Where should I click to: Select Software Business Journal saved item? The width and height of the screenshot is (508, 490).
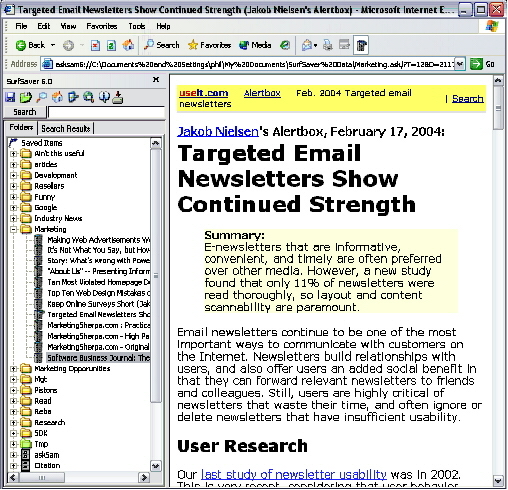98,358
